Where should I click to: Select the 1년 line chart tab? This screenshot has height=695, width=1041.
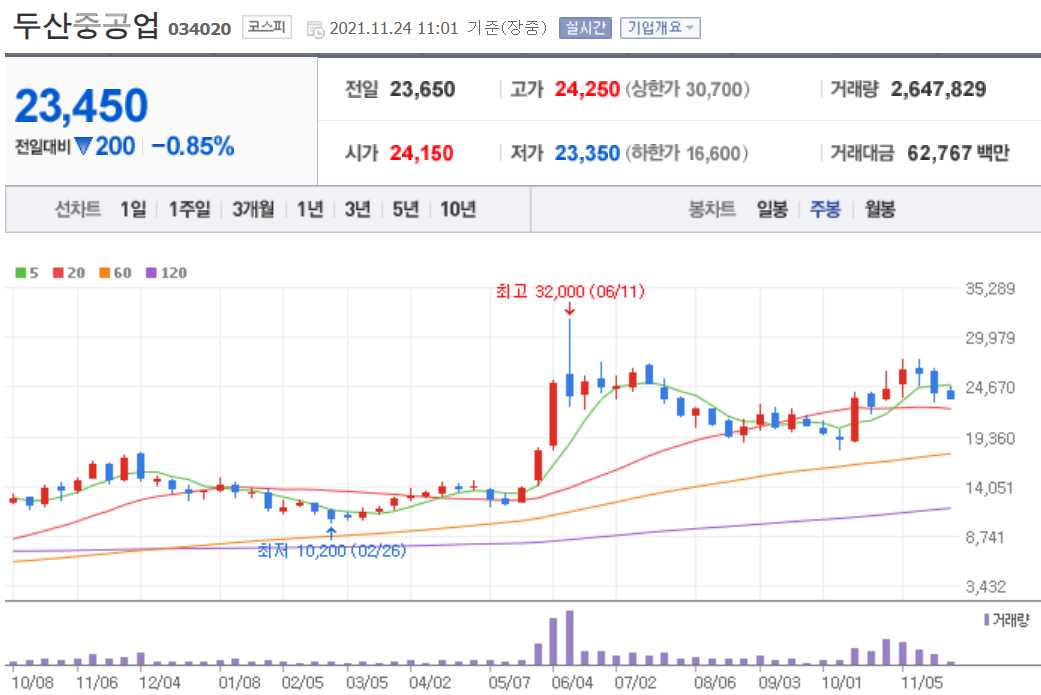(310, 210)
